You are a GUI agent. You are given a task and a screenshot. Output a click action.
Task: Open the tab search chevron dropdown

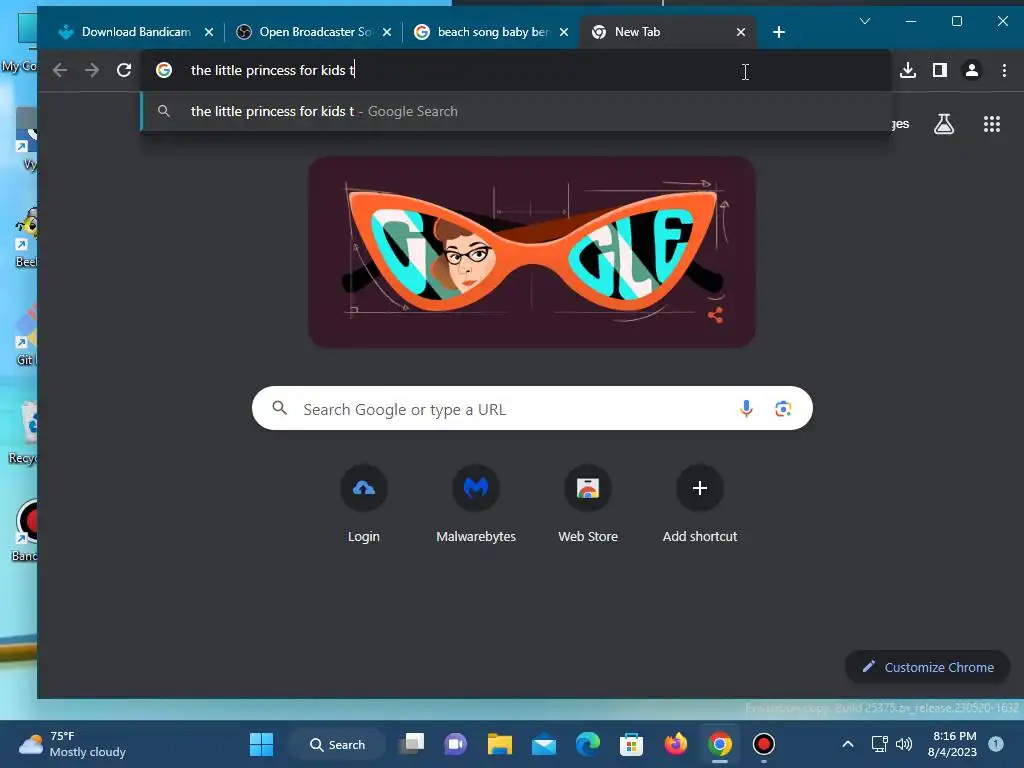coord(865,21)
